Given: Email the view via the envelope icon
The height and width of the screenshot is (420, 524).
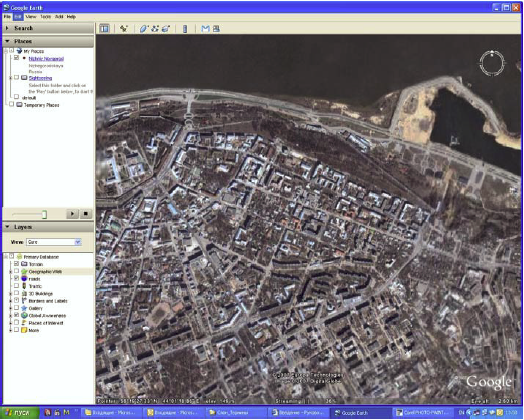Looking at the screenshot, I should click(x=205, y=29).
